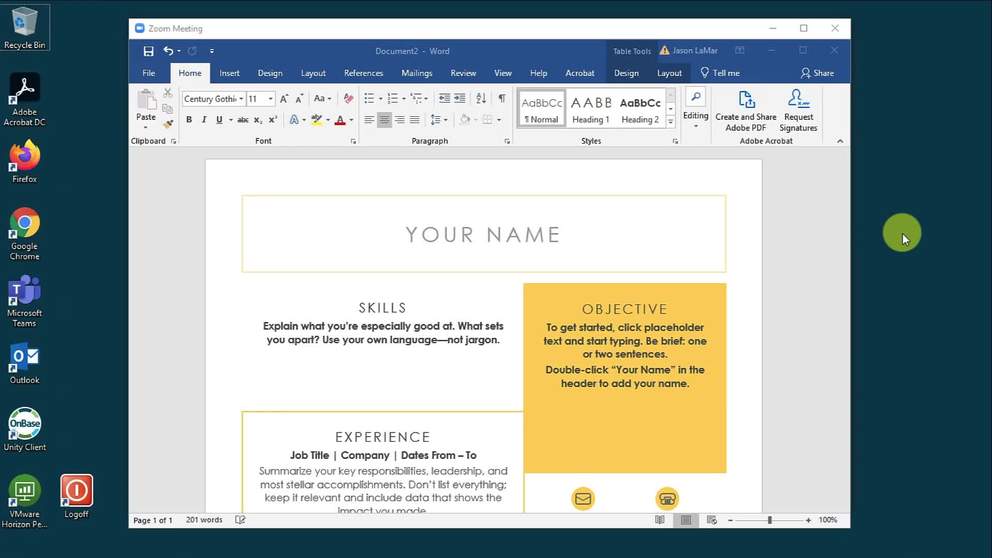Collapse the ribbon with the chevron

[x=840, y=141]
